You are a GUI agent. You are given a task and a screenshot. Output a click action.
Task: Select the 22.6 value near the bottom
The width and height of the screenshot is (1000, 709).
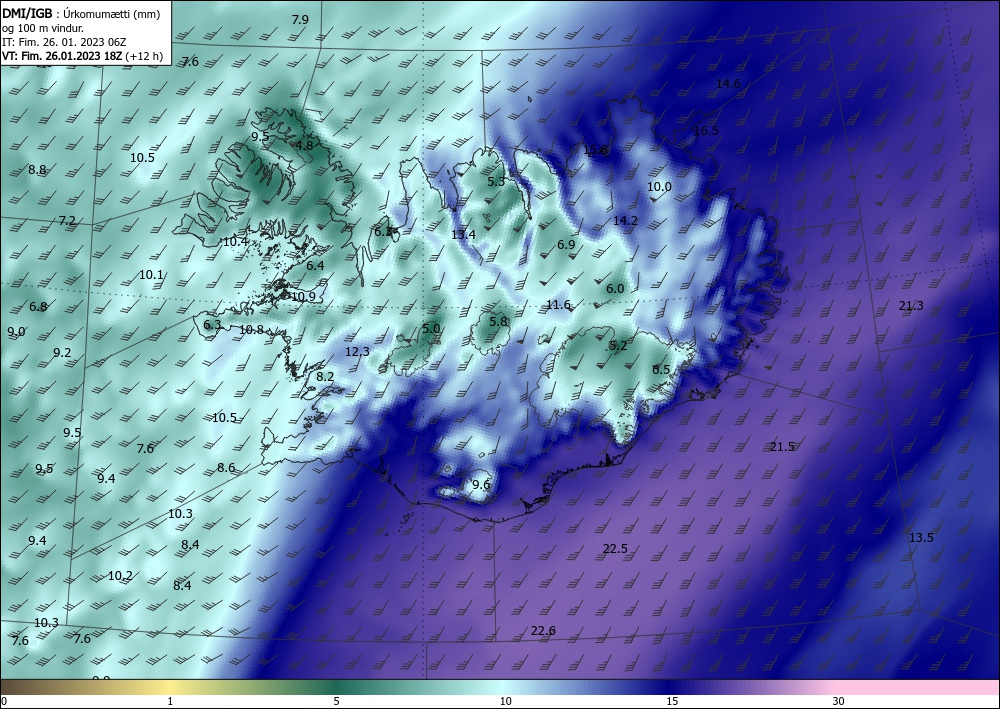coord(543,631)
